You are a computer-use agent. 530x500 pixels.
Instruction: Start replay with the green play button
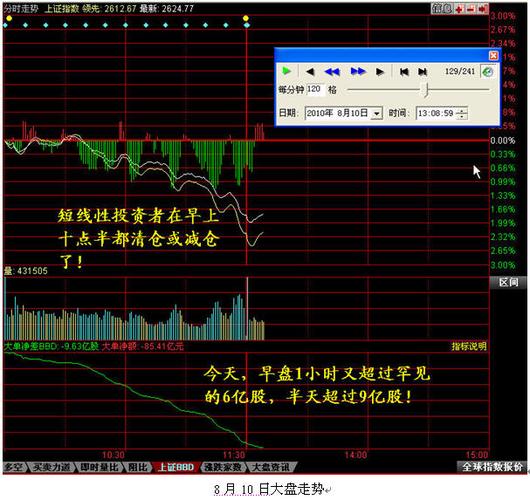tap(286, 71)
